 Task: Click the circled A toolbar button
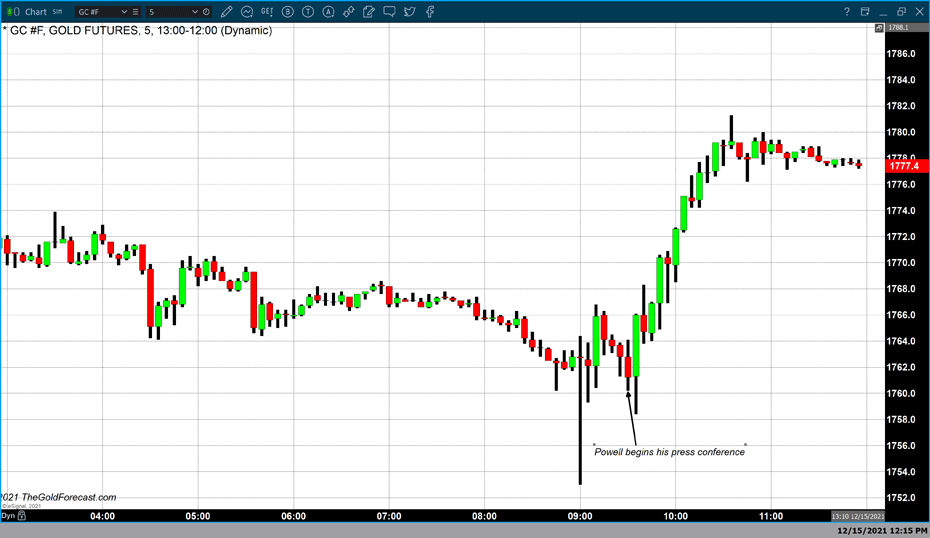tap(328, 12)
